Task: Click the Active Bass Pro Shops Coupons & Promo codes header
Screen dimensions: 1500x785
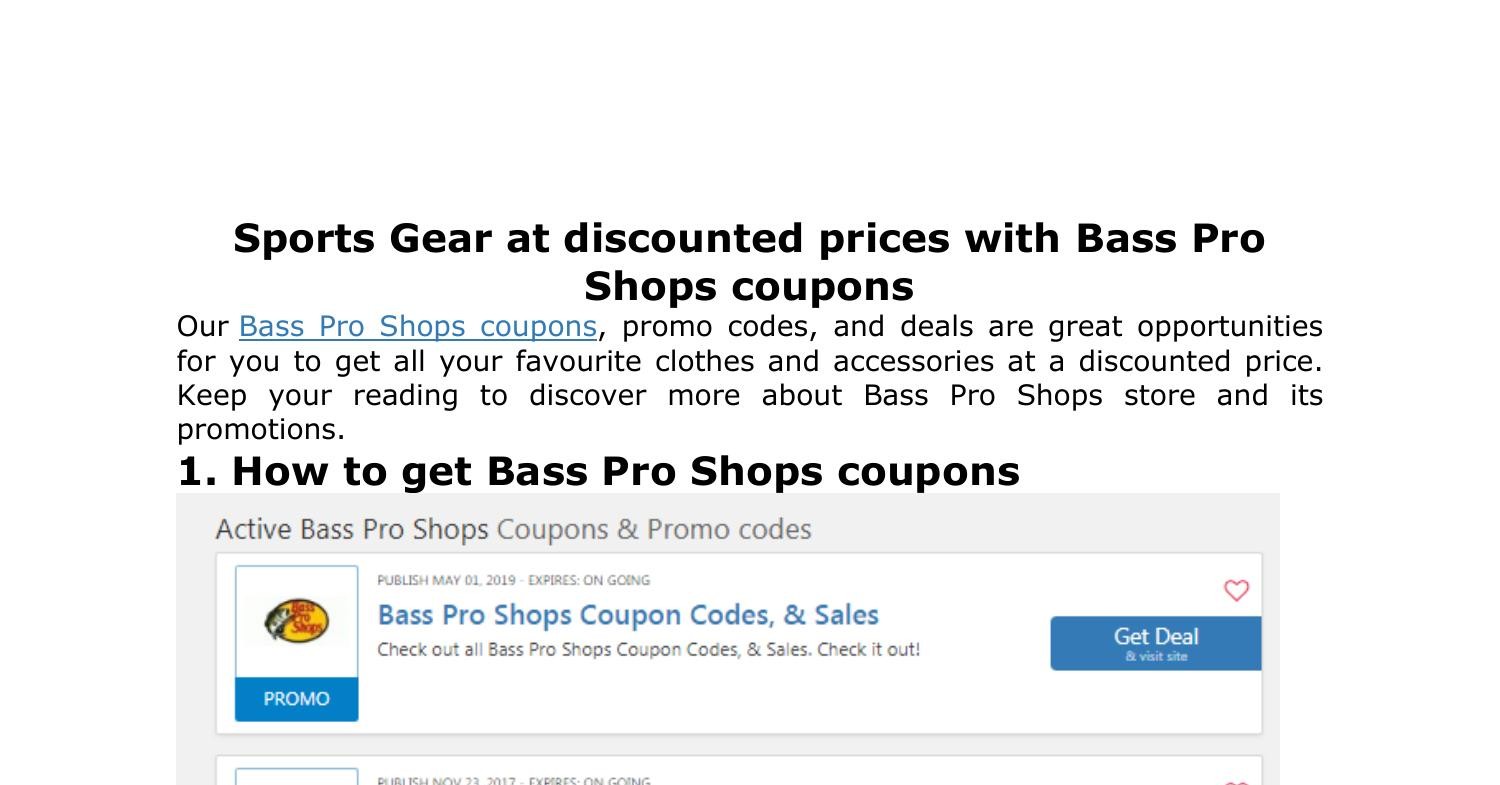Action: pos(513,529)
